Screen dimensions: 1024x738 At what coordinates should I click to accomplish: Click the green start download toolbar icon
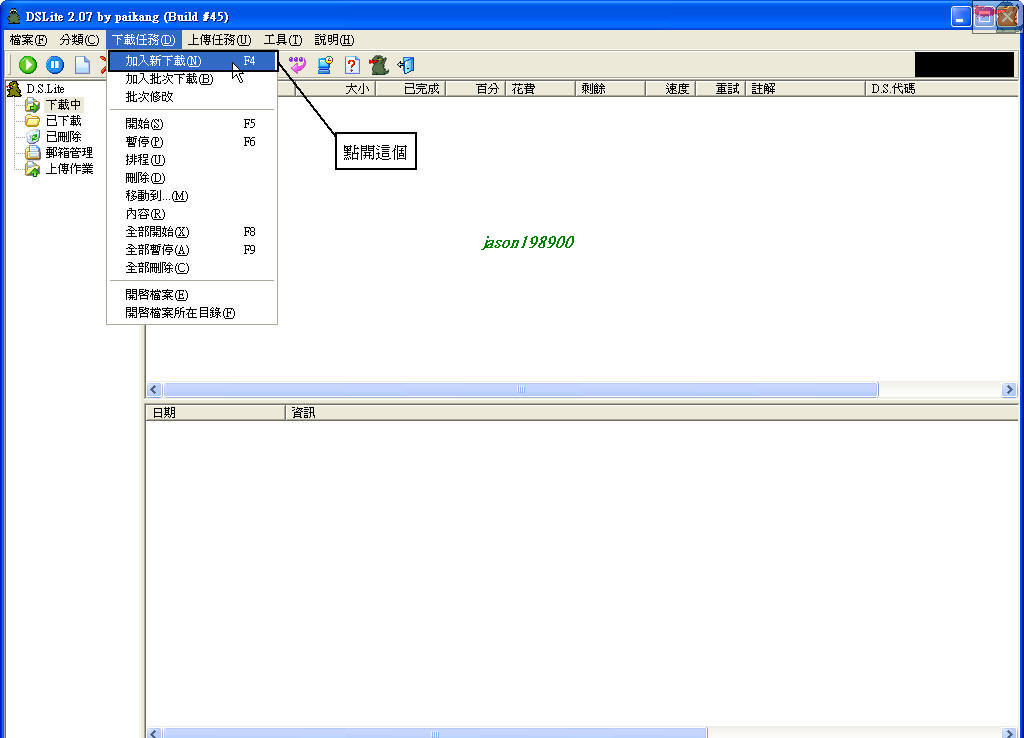tap(27, 65)
